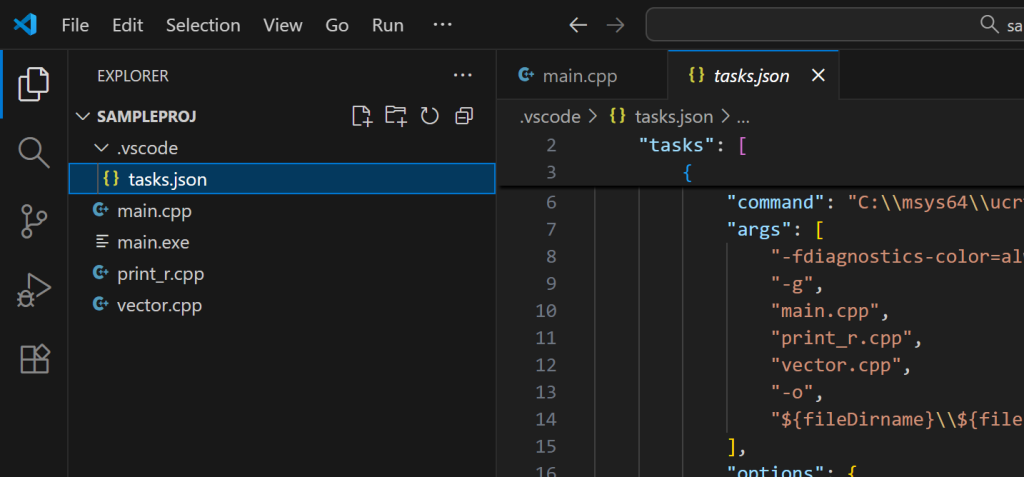Open the File menu

tap(75, 25)
